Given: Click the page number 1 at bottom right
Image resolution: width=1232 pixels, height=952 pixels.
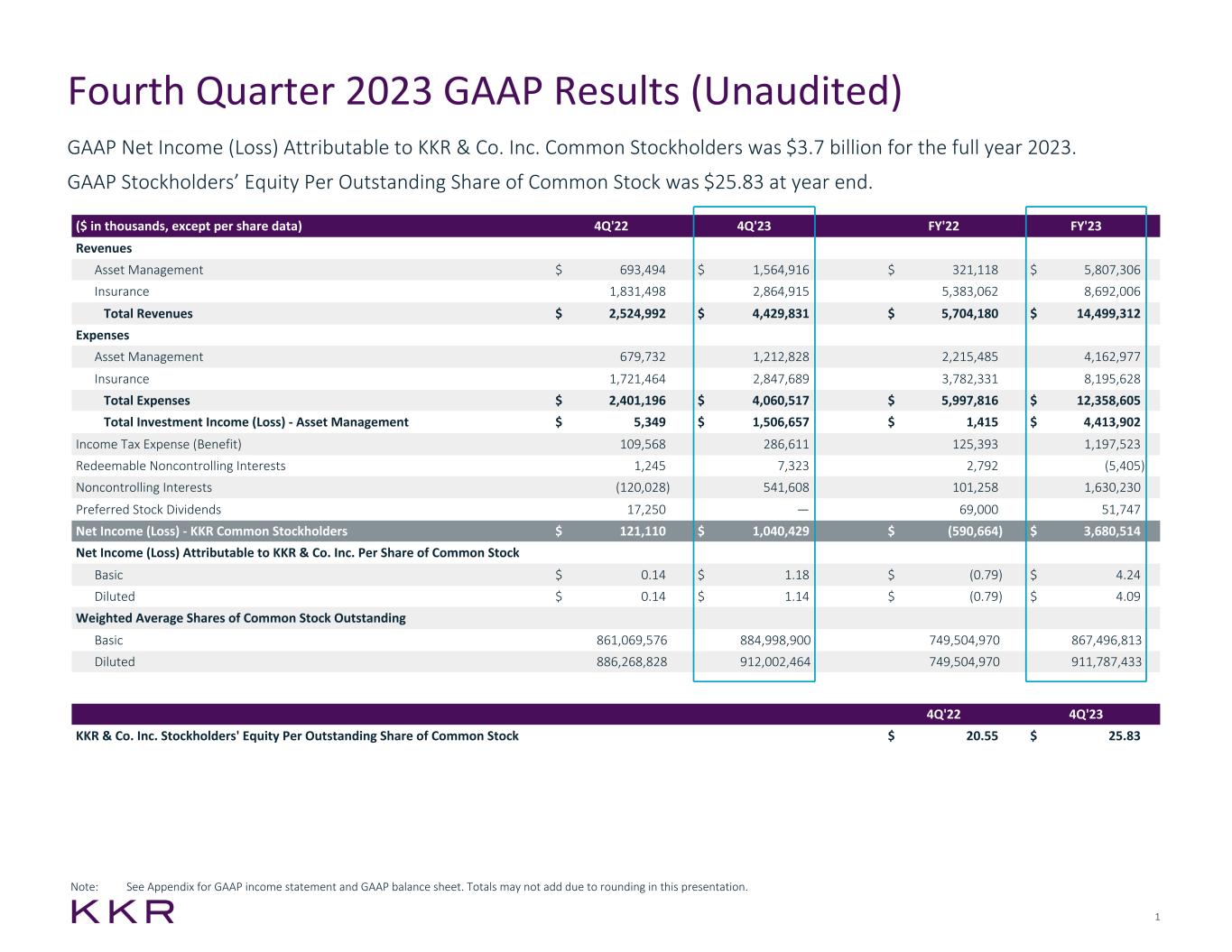Looking at the screenshot, I should pos(1156,918).
